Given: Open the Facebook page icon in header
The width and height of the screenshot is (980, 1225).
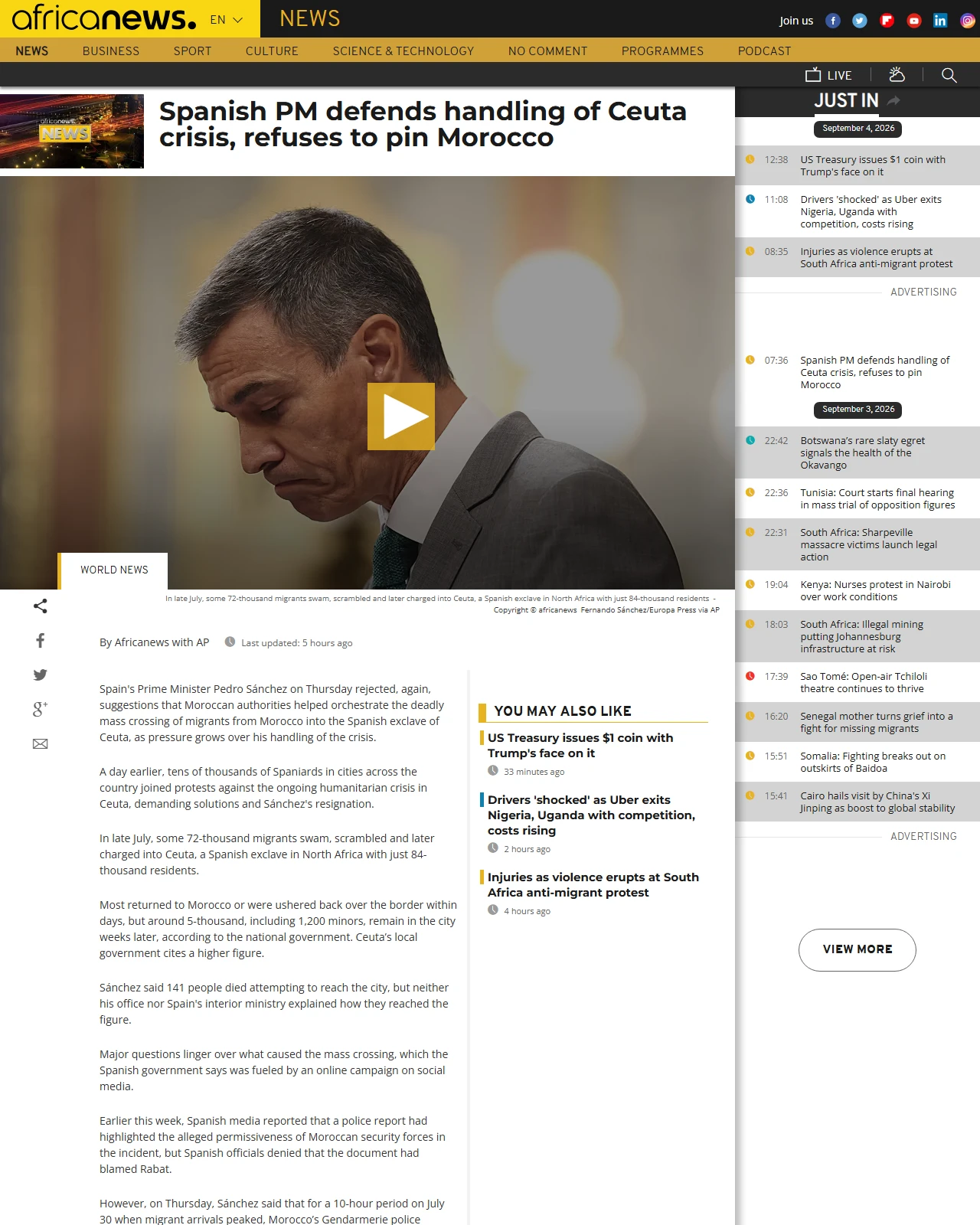Looking at the screenshot, I should point(833,21).
